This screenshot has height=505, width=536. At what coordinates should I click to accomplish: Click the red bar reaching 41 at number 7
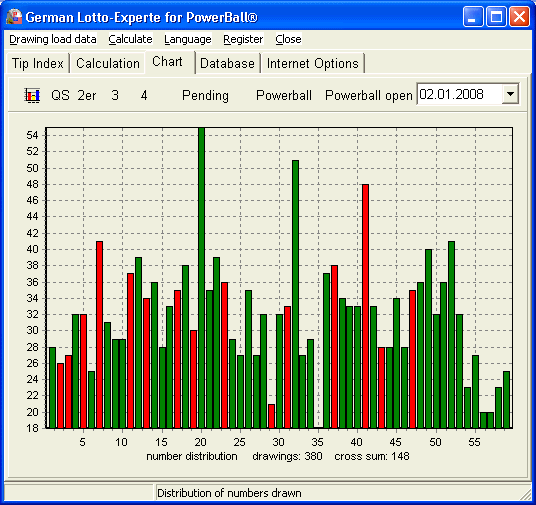[x=99, y=334]
